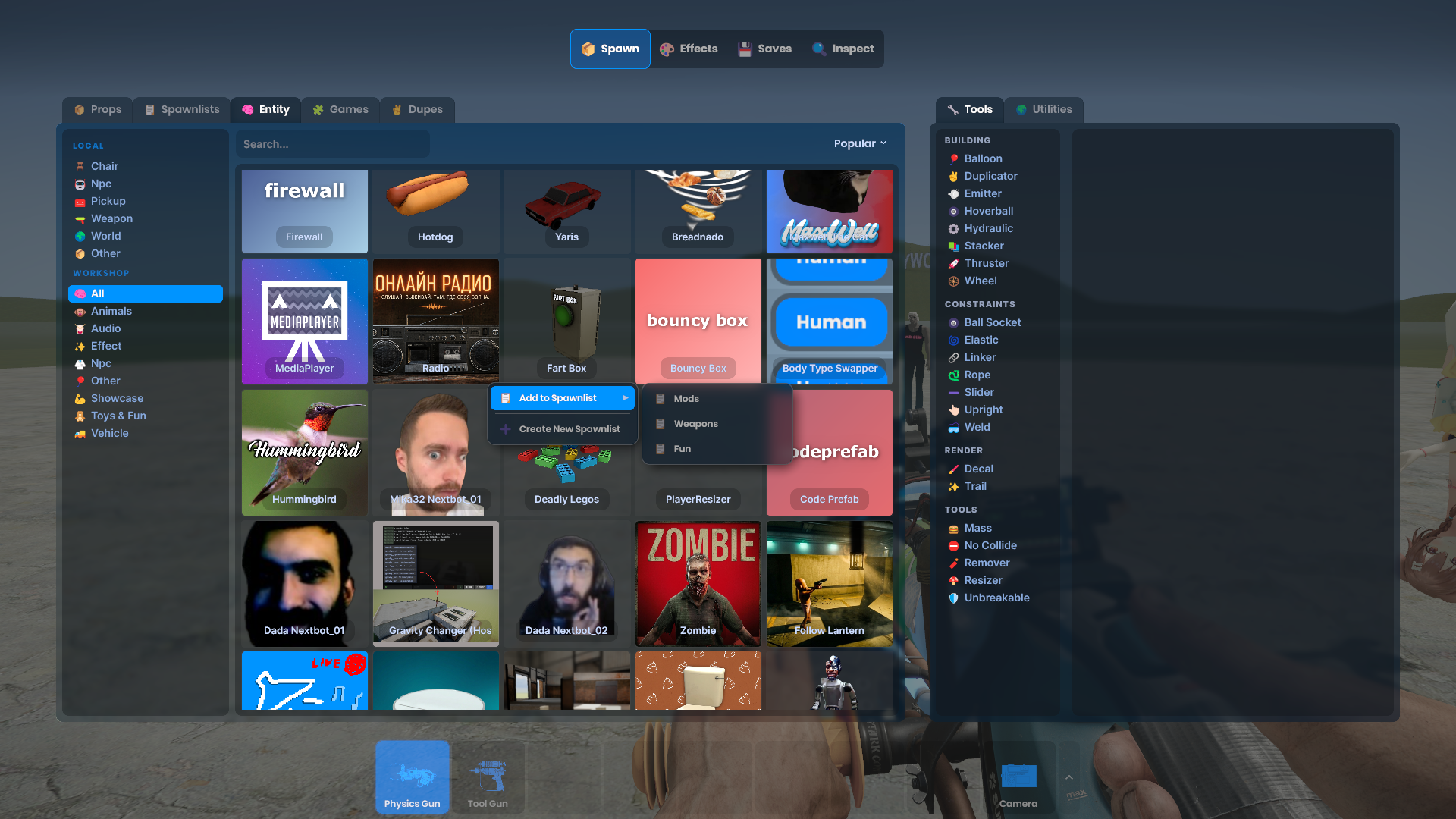Select the Rope constraint
Screen dimensions: 1456x819
tap(977, 375)
